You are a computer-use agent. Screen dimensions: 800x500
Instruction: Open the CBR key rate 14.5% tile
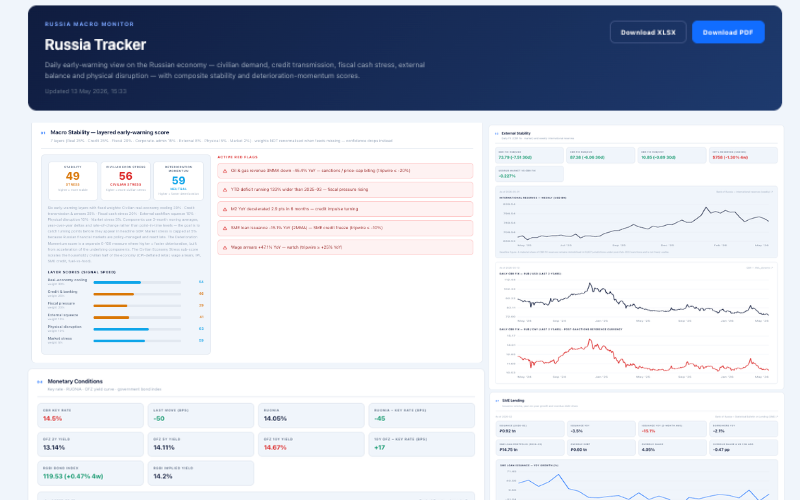[x=90, y=415]
